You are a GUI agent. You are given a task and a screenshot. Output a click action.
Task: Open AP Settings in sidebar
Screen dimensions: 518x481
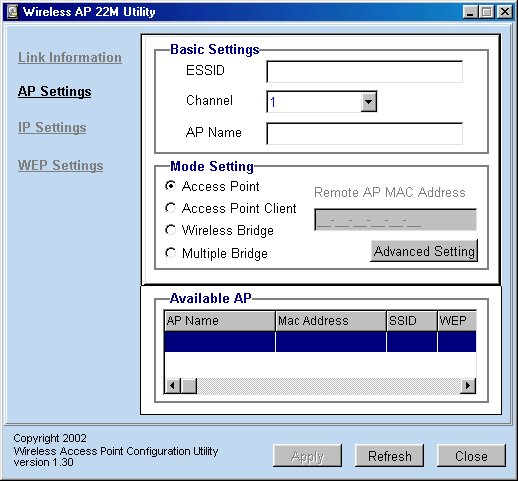pos(55,91)
